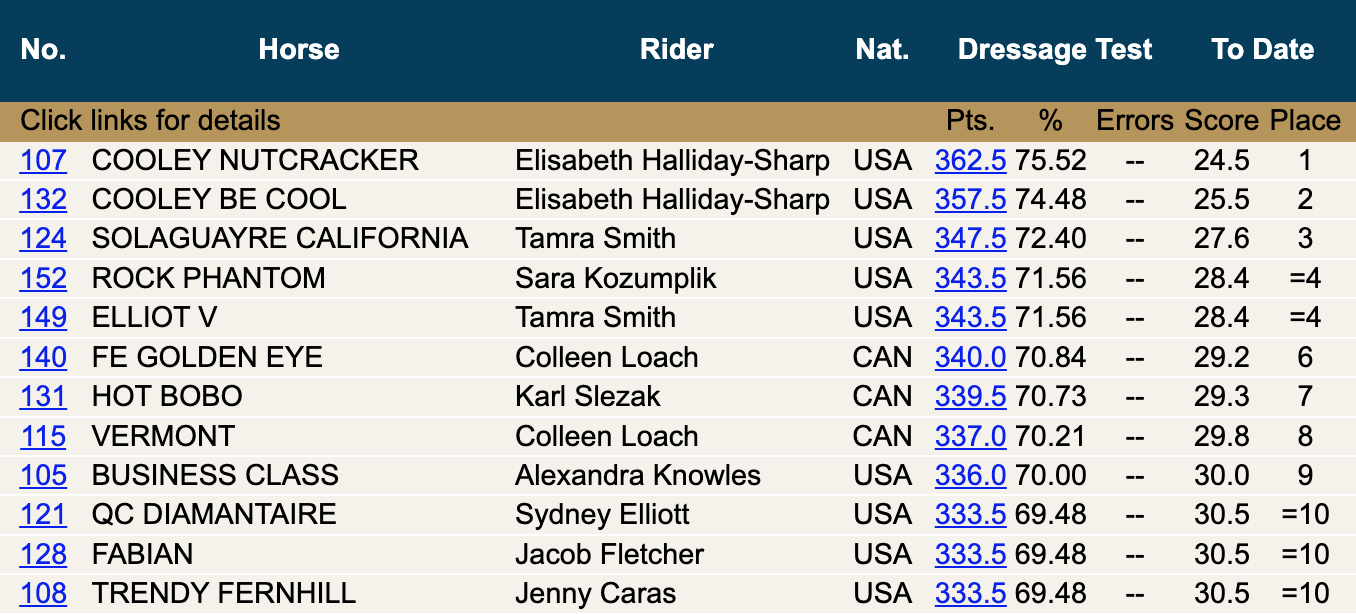Click entry number 128 for Fabian
The image size is (1356, 614).
(43, 554)
